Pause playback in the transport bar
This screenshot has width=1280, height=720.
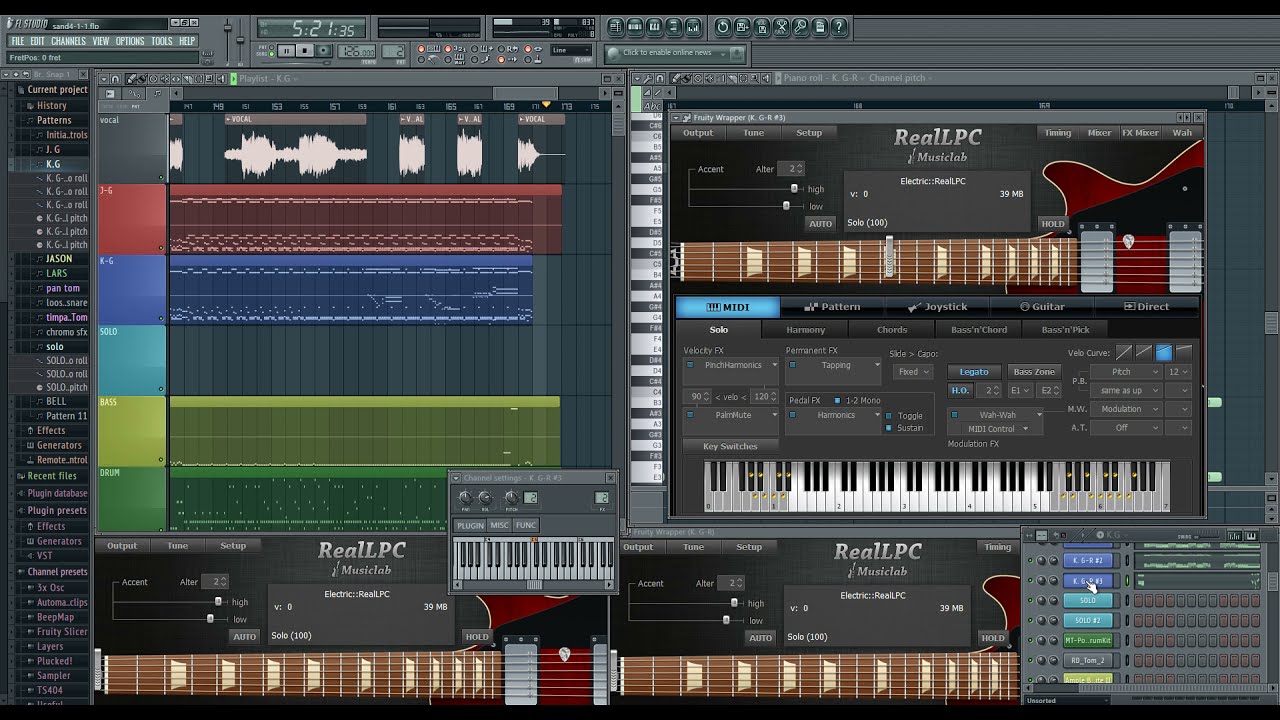(x=286, y=51)
